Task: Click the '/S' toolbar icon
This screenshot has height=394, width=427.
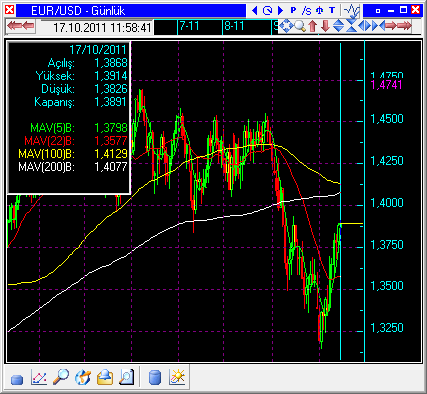Action: (x=306, y=11)
